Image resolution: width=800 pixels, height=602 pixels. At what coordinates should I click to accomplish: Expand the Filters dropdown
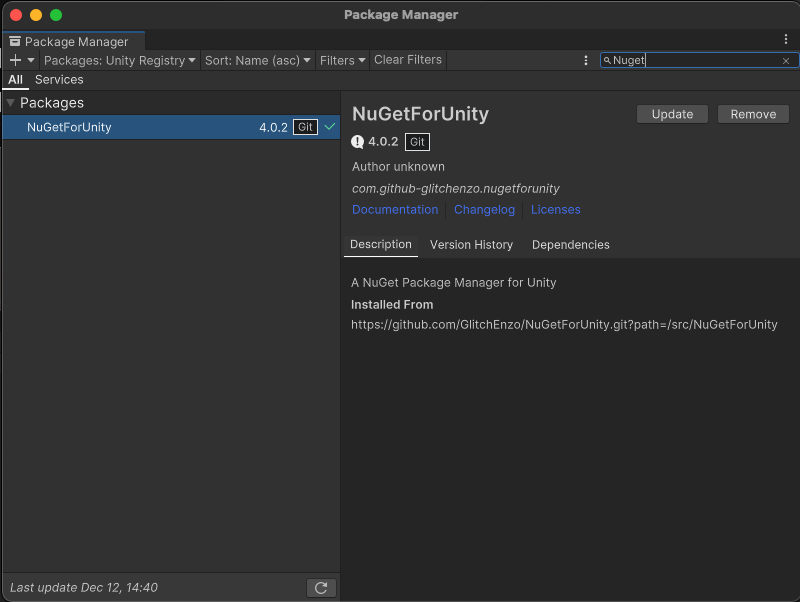pyautogui.click(x=343, y=60)
